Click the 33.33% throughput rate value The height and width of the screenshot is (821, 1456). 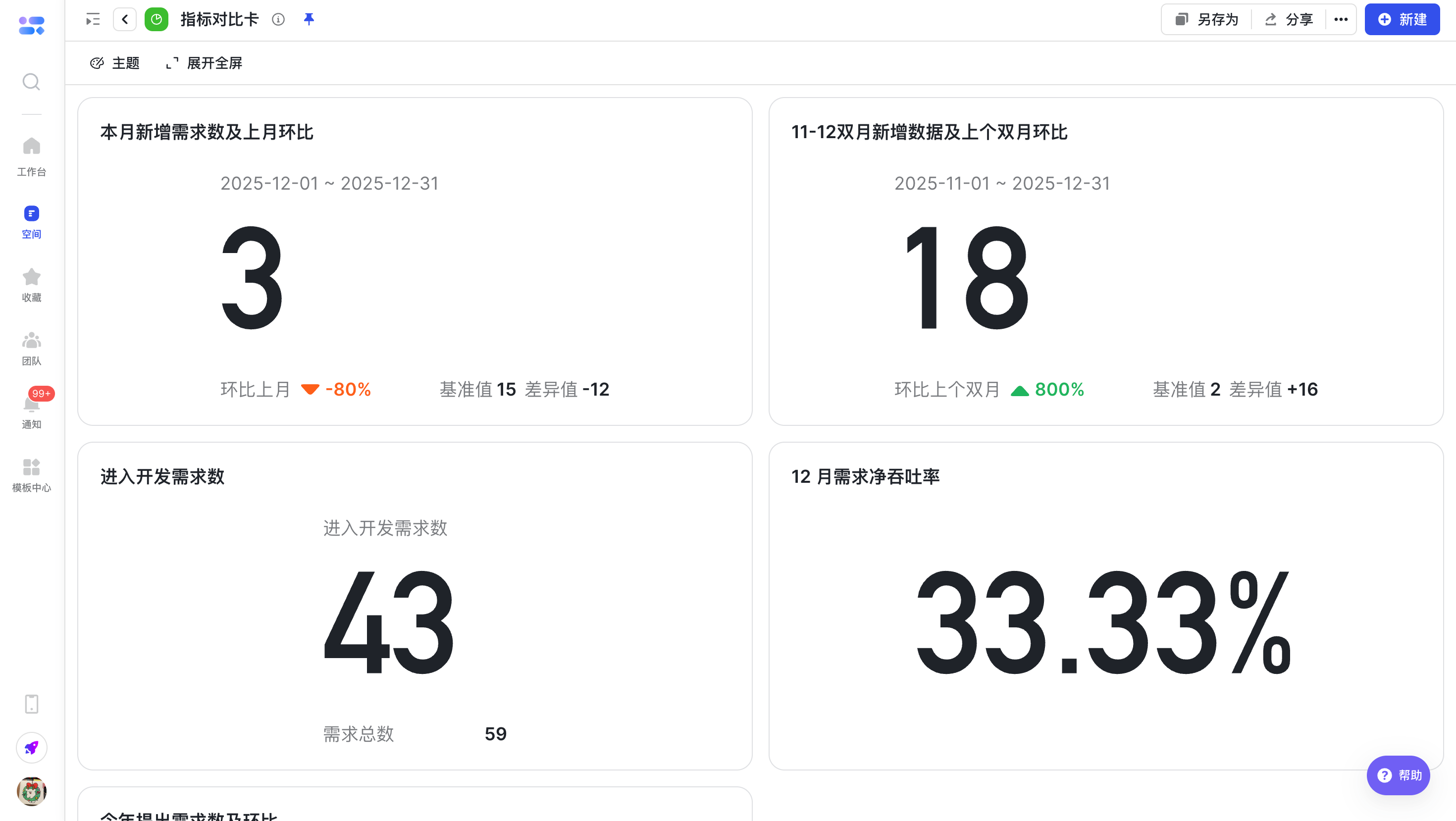[x=1104, y=621]
